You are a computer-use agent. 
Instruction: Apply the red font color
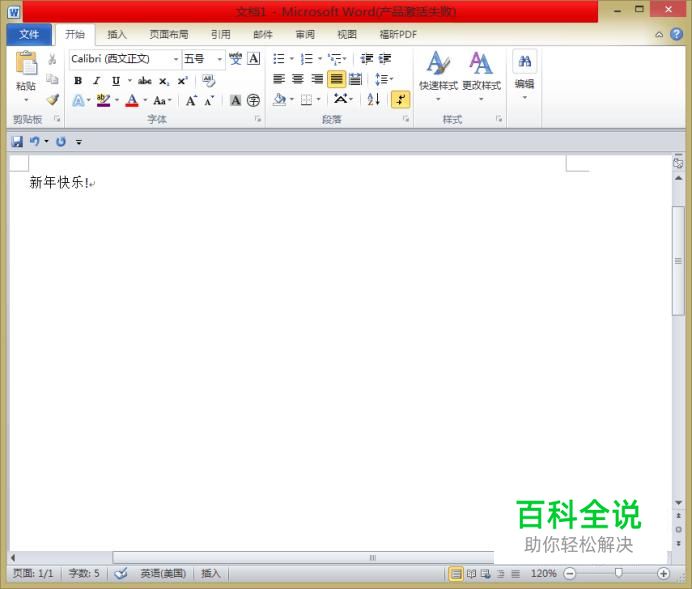[132, 100]
